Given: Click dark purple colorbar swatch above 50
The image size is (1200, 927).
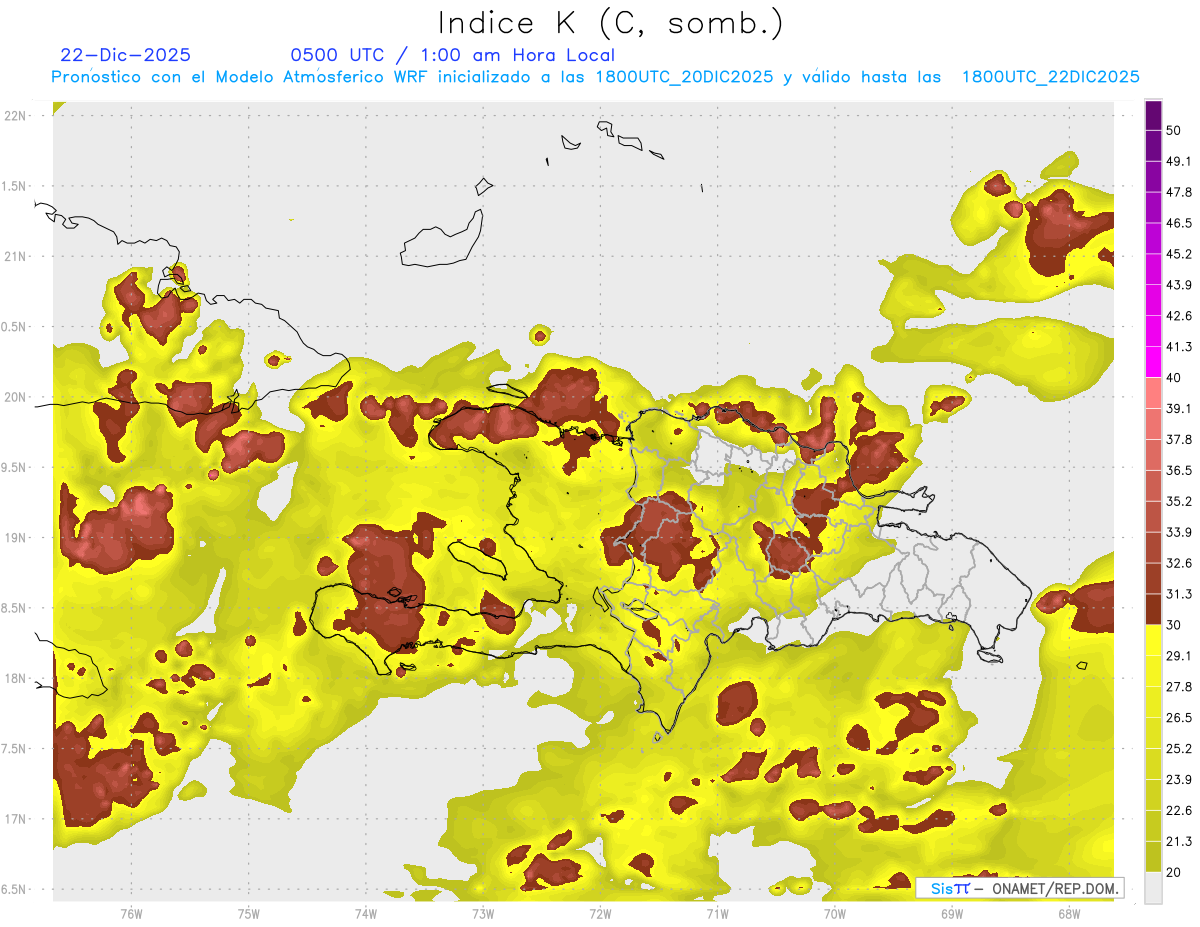Looking at the screenshot, I should tap(1153, 115).
